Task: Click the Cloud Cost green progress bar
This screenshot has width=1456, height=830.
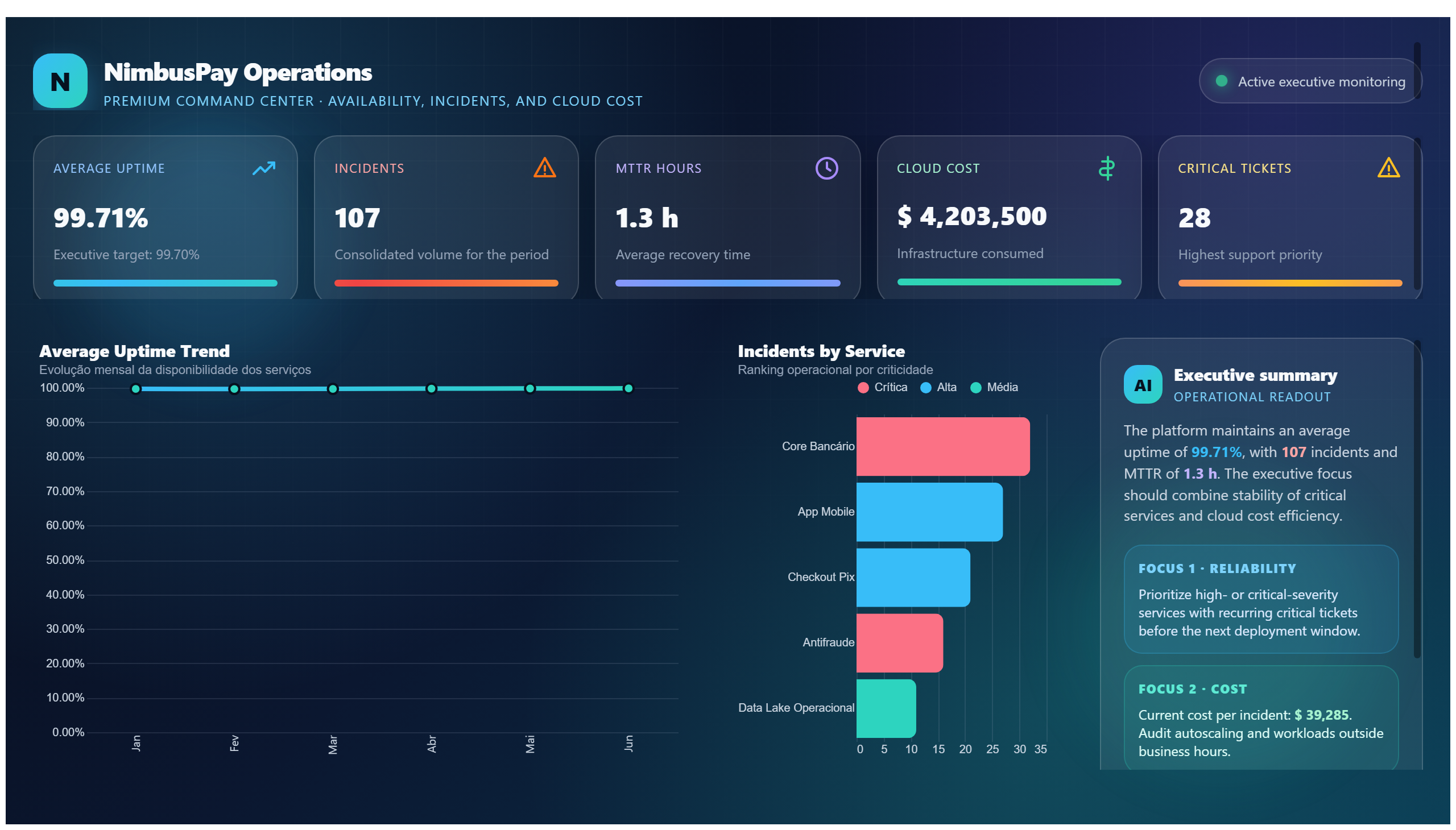Action: [x=1009, y=282]
